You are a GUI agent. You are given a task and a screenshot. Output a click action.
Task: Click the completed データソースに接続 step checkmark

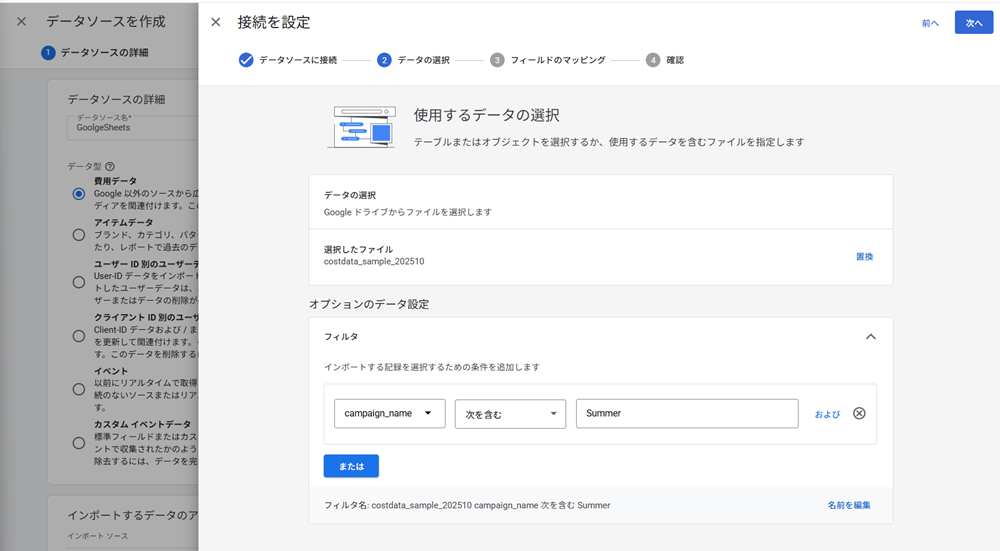coord(246,60)
